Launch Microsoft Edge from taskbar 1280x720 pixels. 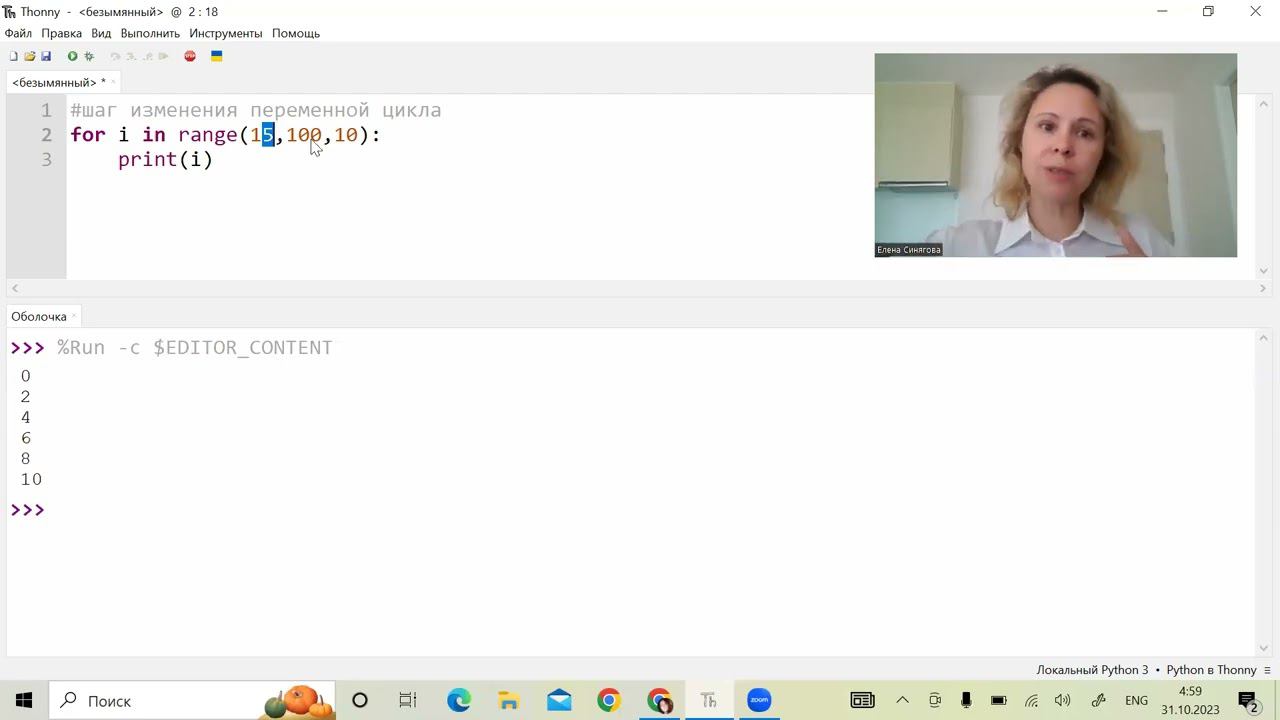pos(459,700)
